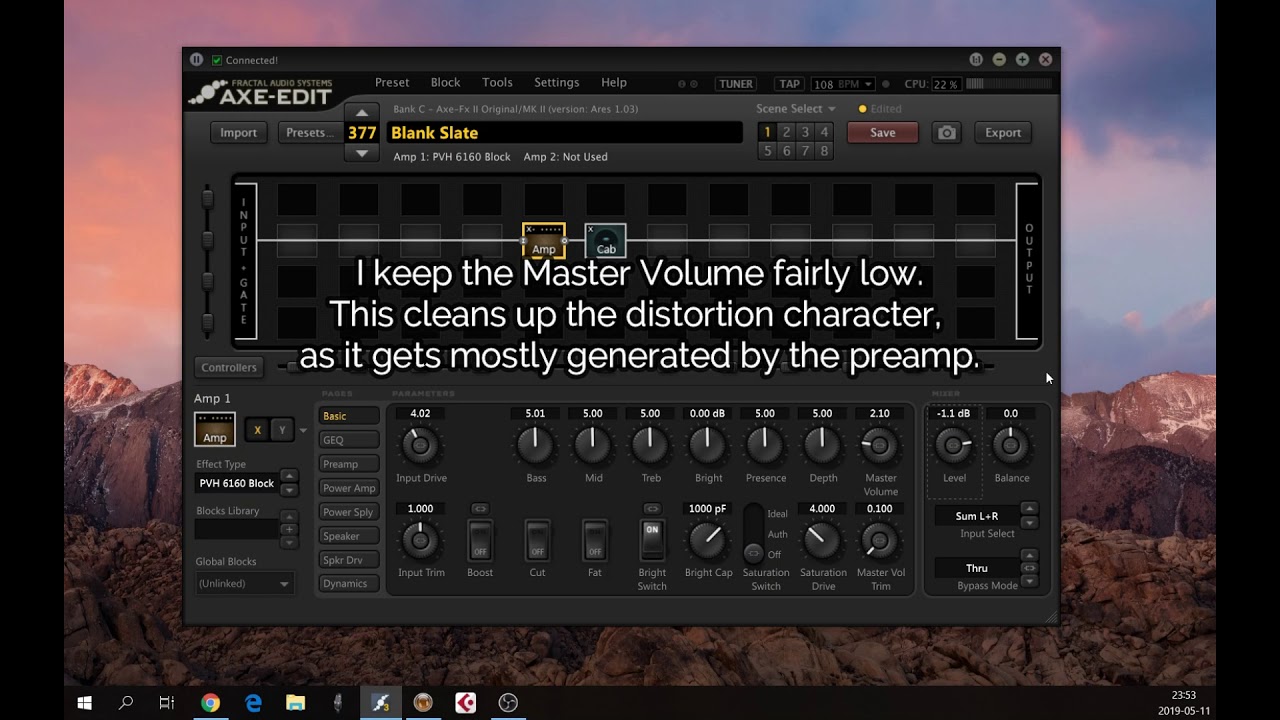The width and height of the screenshot is (1280, 720).
Task: Click the Level knob in Mixer
Action: pyautogui.click(x=953, y=444)
